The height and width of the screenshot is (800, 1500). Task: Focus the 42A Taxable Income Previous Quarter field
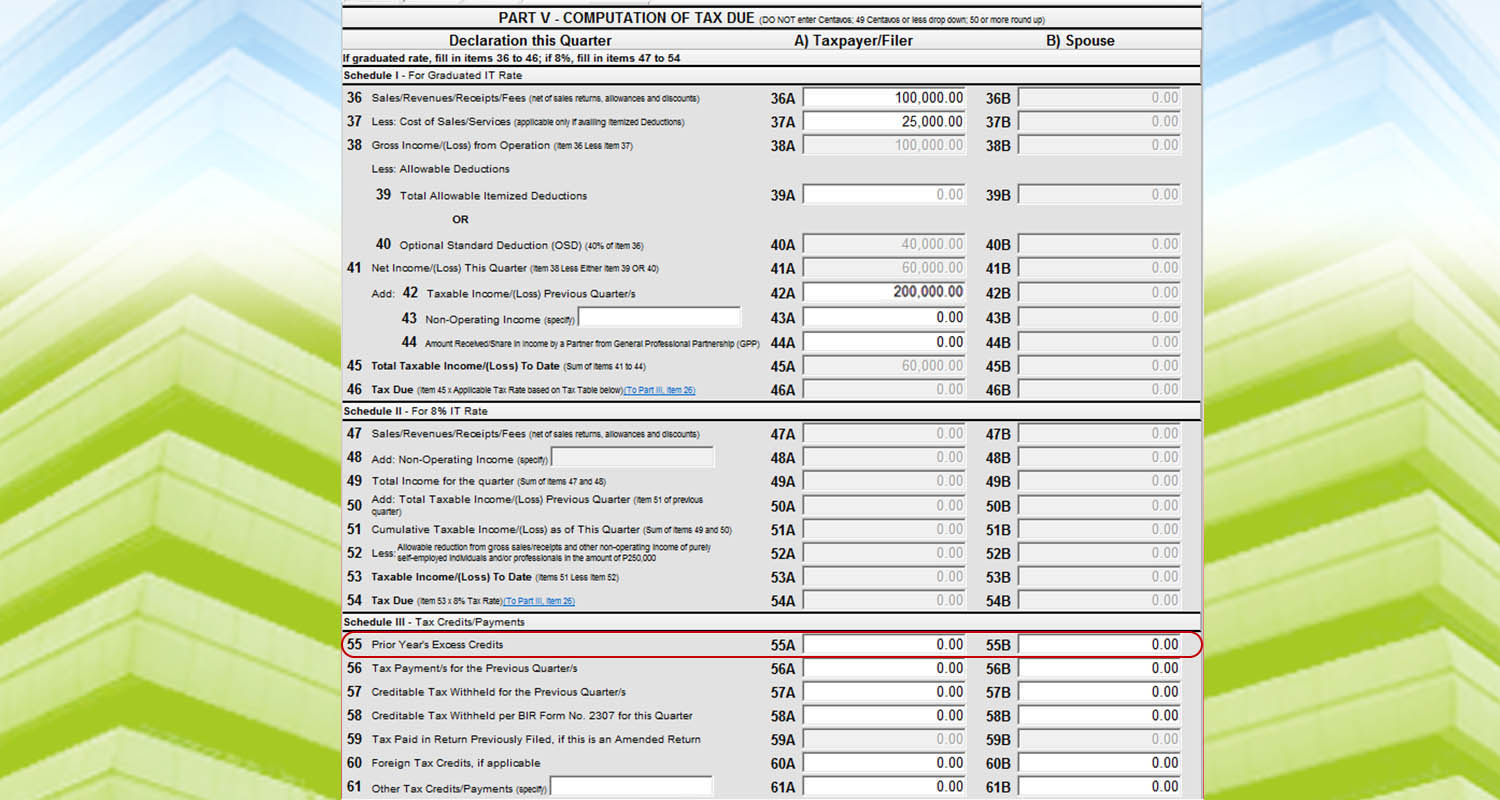point(884,293)
